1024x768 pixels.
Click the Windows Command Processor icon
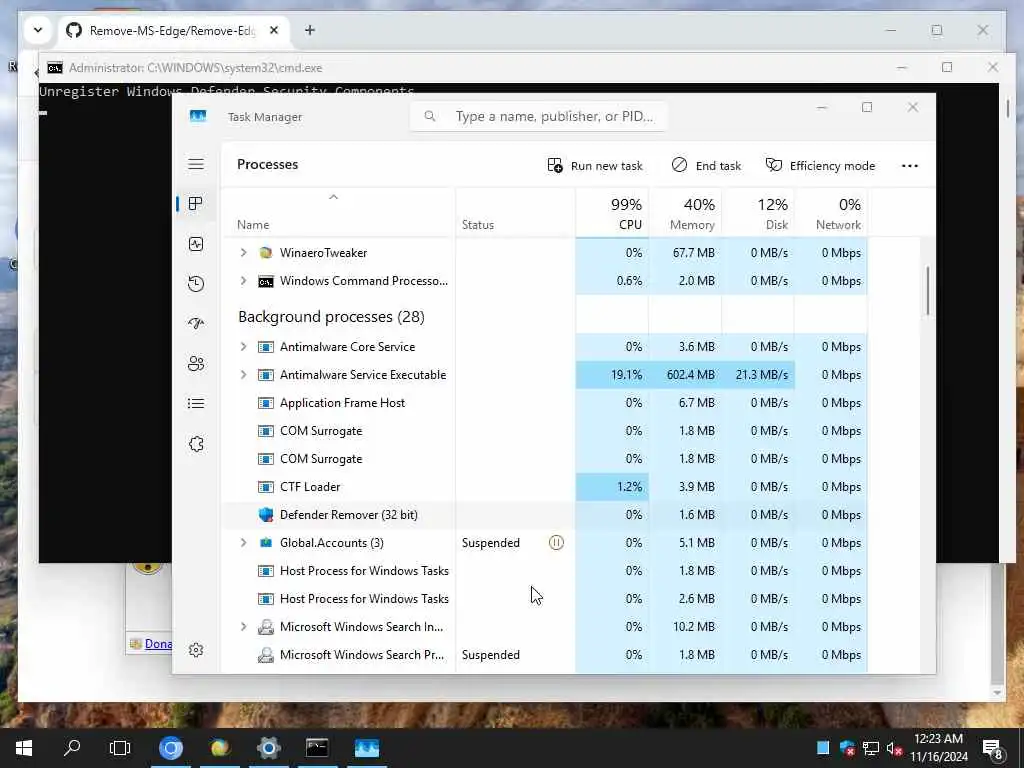click(x=266, y=281)
